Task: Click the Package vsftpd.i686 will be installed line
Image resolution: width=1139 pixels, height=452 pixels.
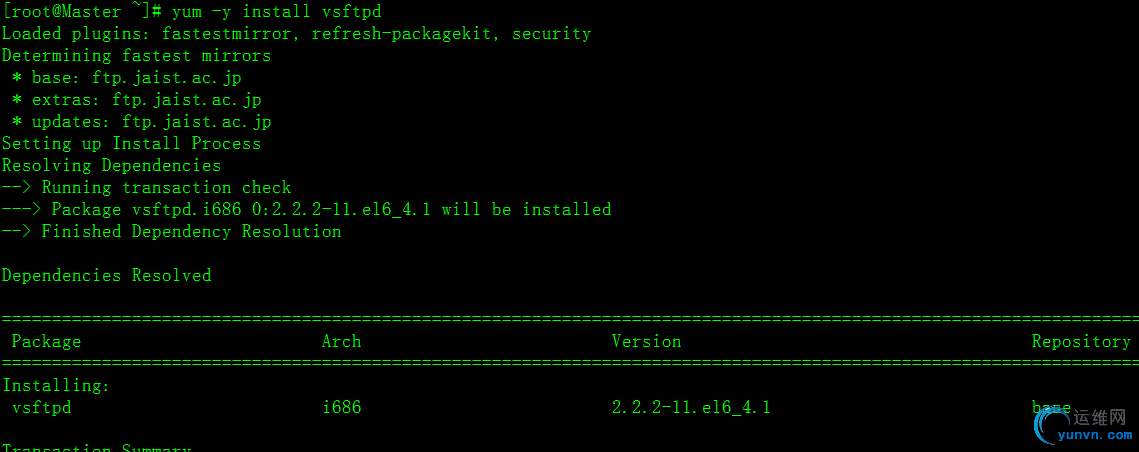Action: coord(307,209)
